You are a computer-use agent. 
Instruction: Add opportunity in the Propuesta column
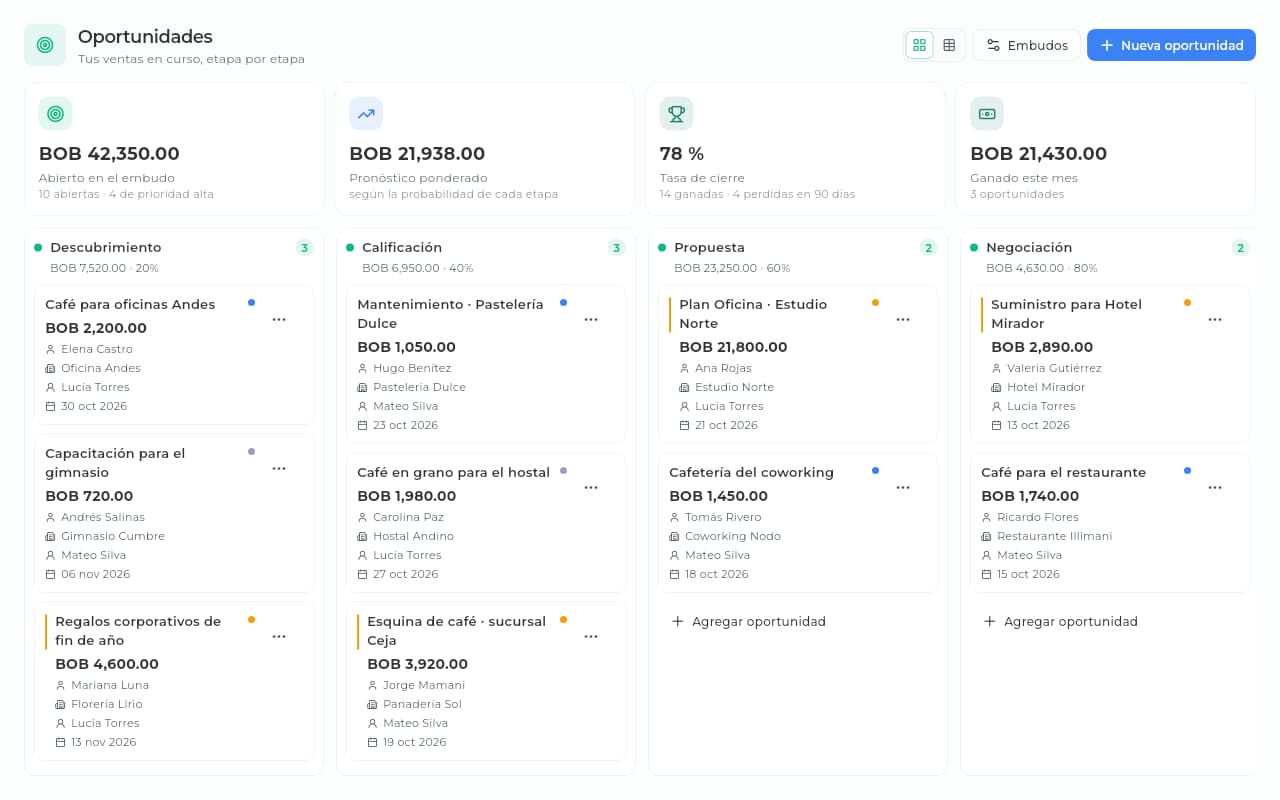[x=748, y=621]
